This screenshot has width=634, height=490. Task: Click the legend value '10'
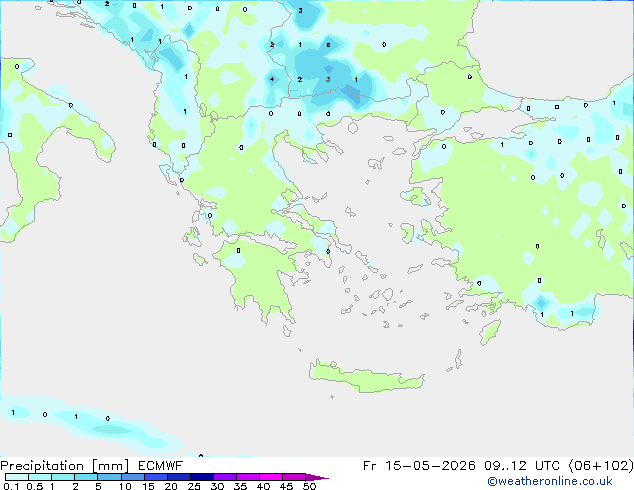[x=125, y=486]
